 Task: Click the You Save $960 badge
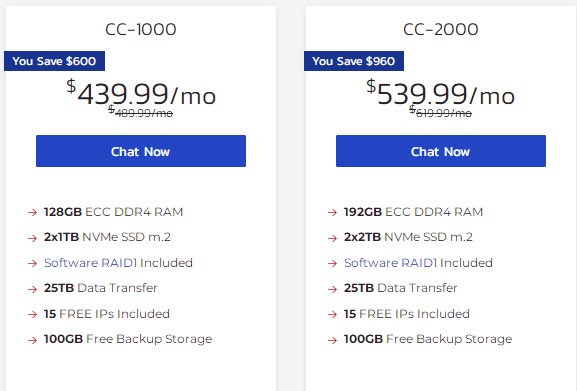pos(354,61)
